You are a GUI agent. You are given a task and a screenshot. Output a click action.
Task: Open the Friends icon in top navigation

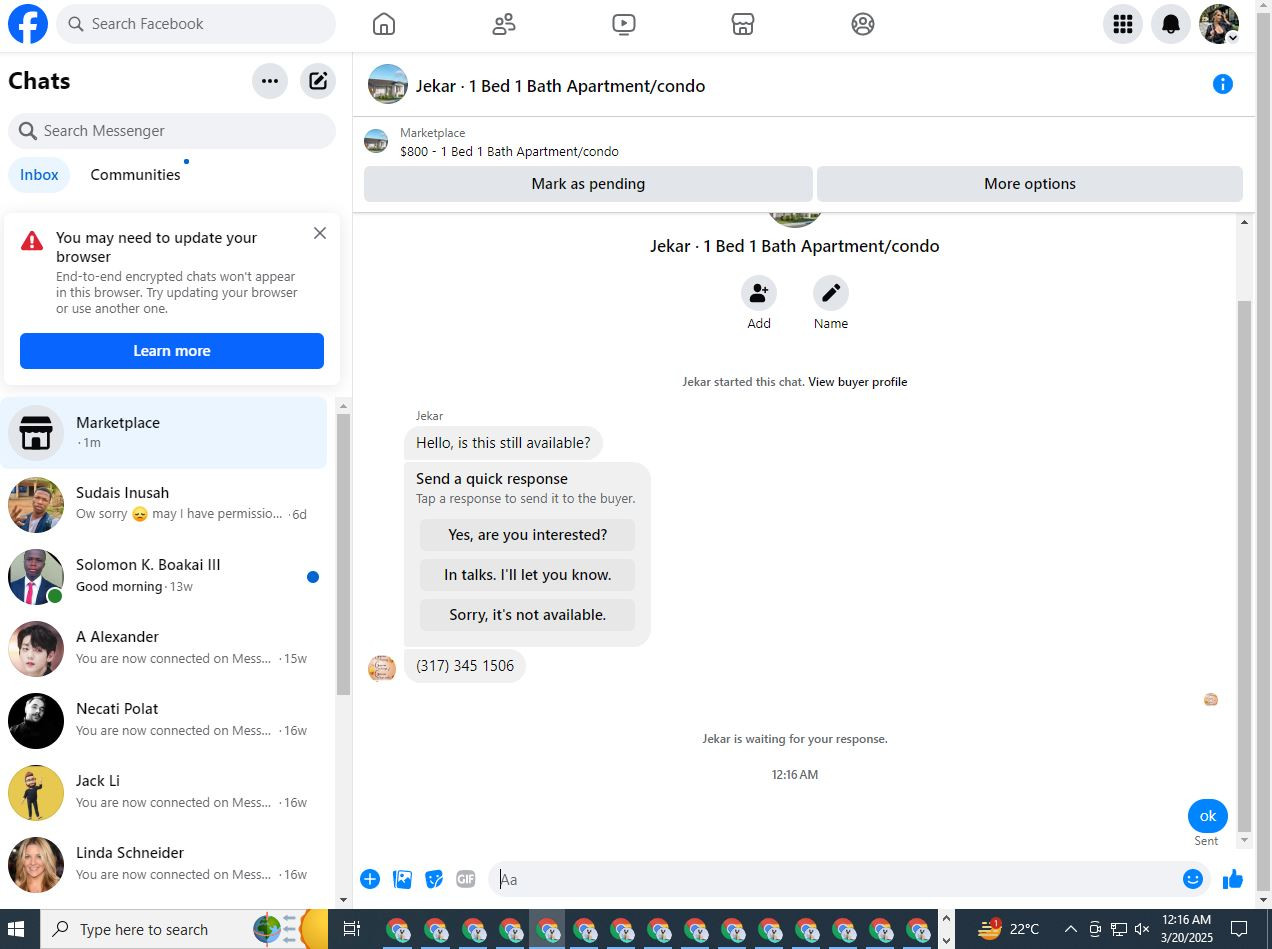pos(504,24)
